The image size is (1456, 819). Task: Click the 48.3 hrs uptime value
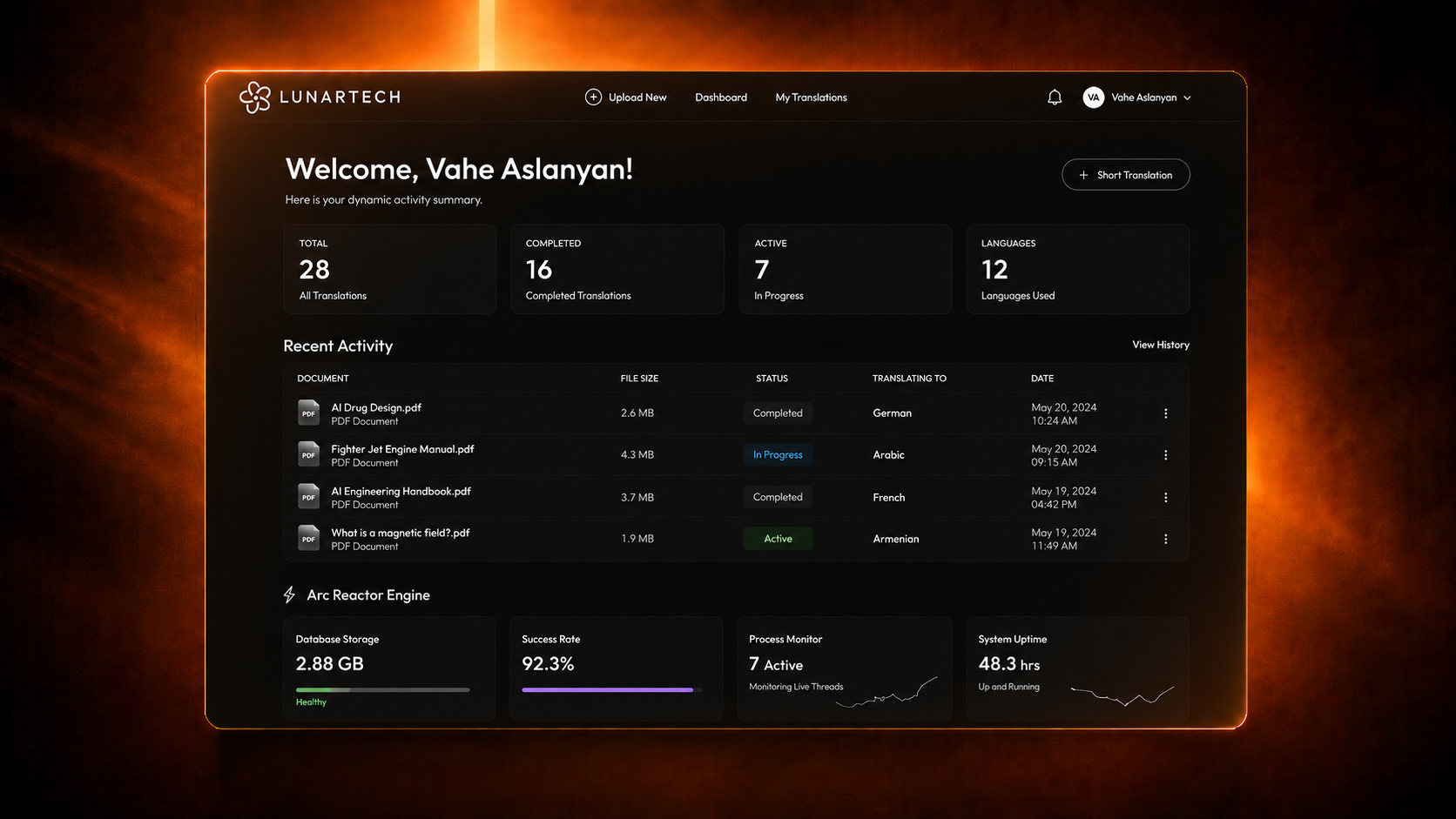[1009, 664]
